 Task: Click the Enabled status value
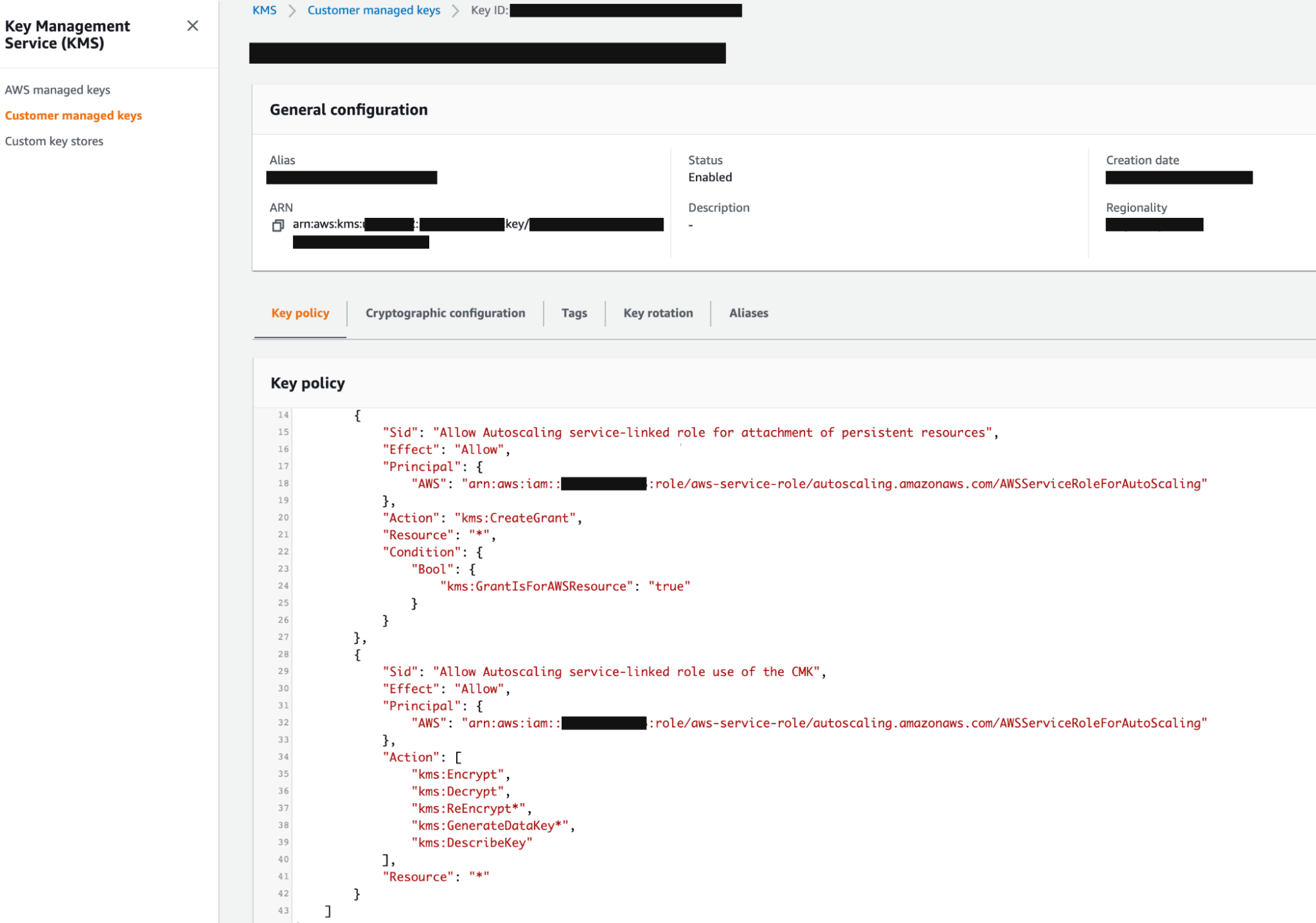point(710,178)
